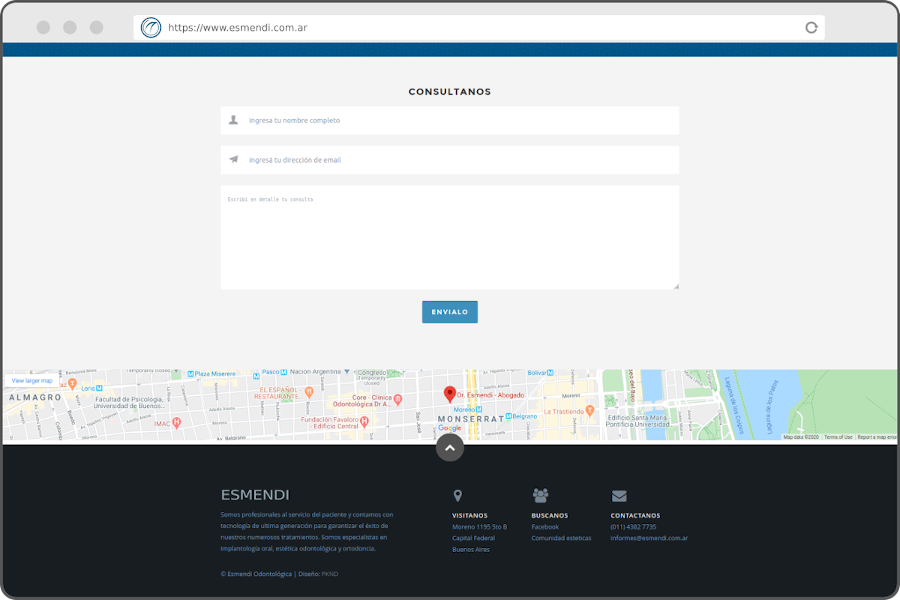The height and width of the screenshot is (600, 900).
Task: Click the group icon above Buscanos
Action: [540, 495]
